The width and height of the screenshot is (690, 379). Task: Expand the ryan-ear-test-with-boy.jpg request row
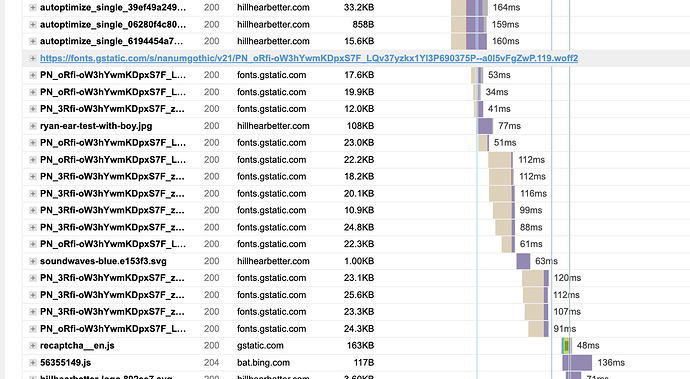[33, 126]
